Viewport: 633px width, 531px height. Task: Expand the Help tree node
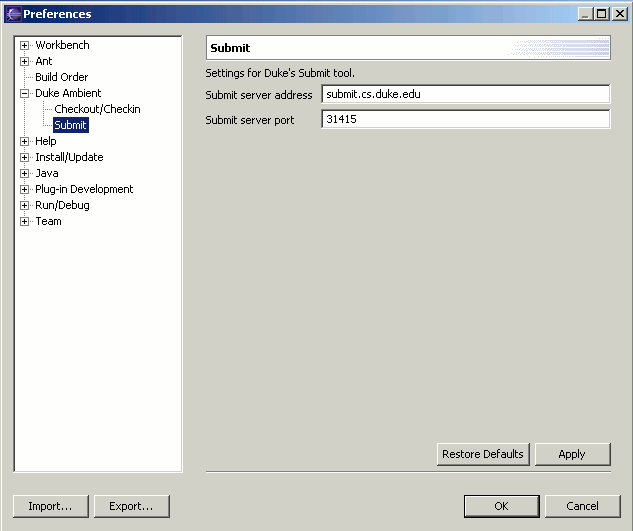tap(24, 141)
